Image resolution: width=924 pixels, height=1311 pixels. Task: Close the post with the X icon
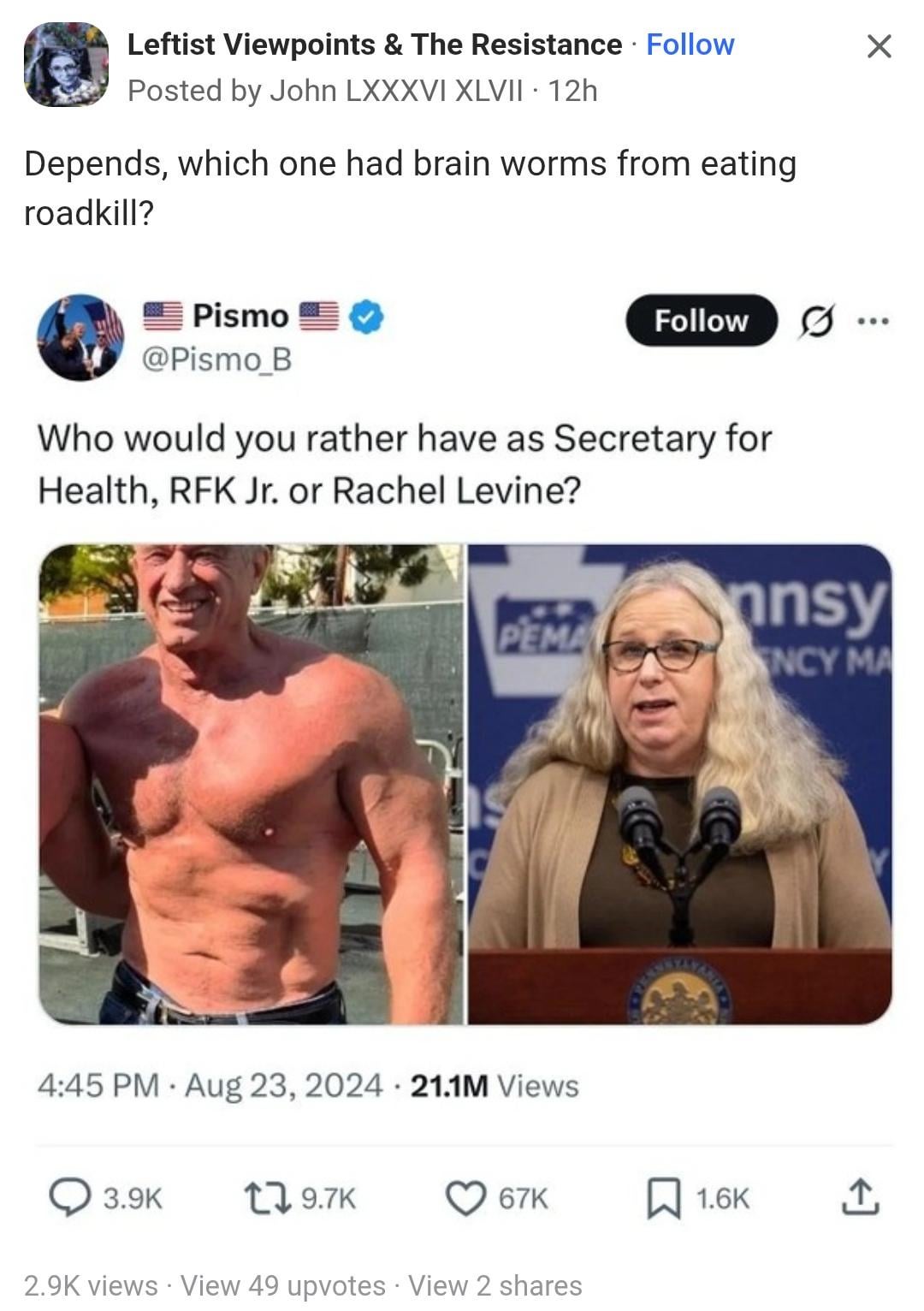coord(879,45)
